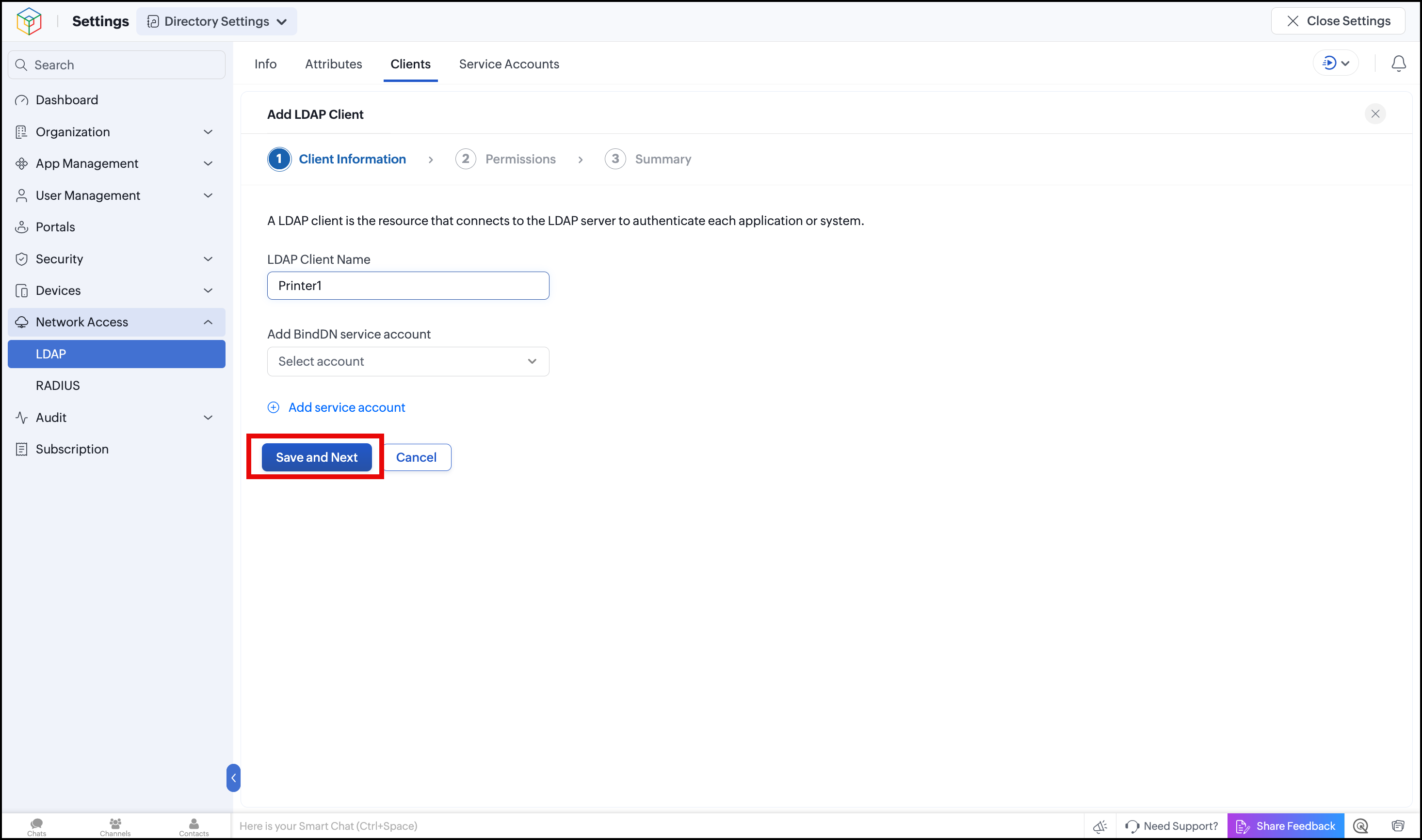Open Chats in the bottom bar
1422x840 pixels.
[37, 827]
